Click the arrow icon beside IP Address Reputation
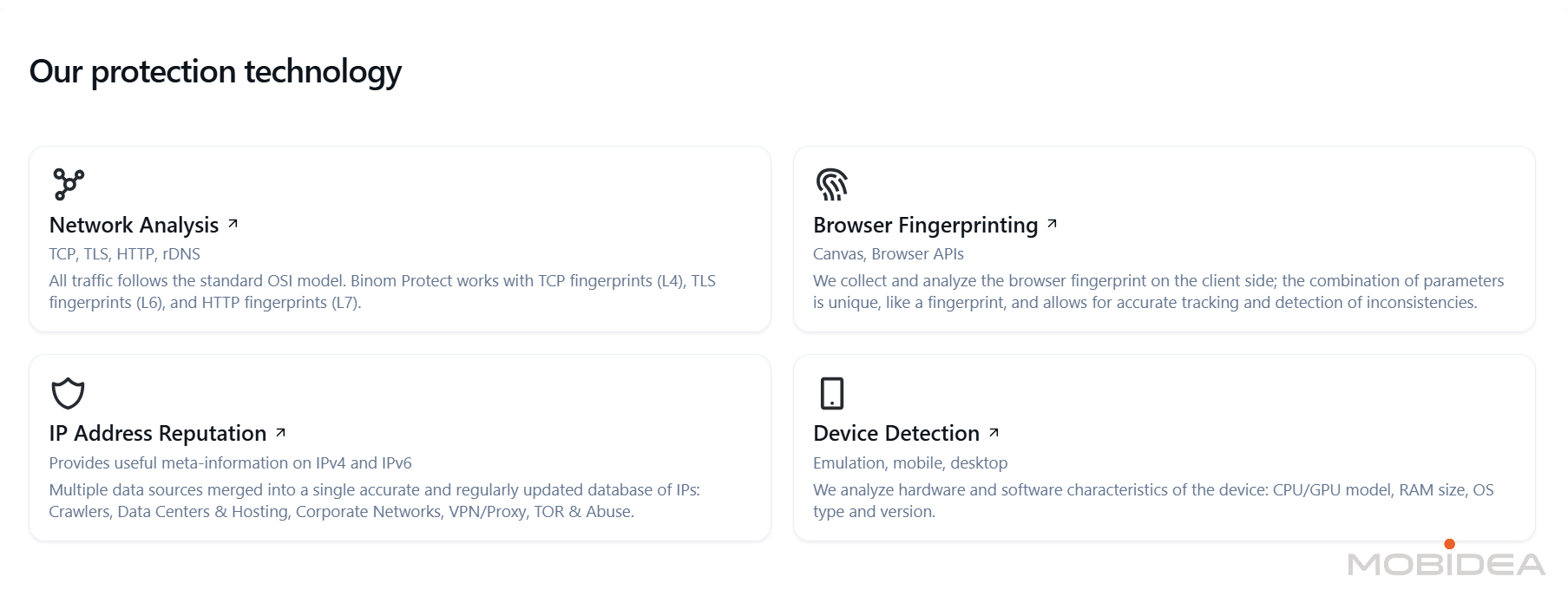 point(280,432)
